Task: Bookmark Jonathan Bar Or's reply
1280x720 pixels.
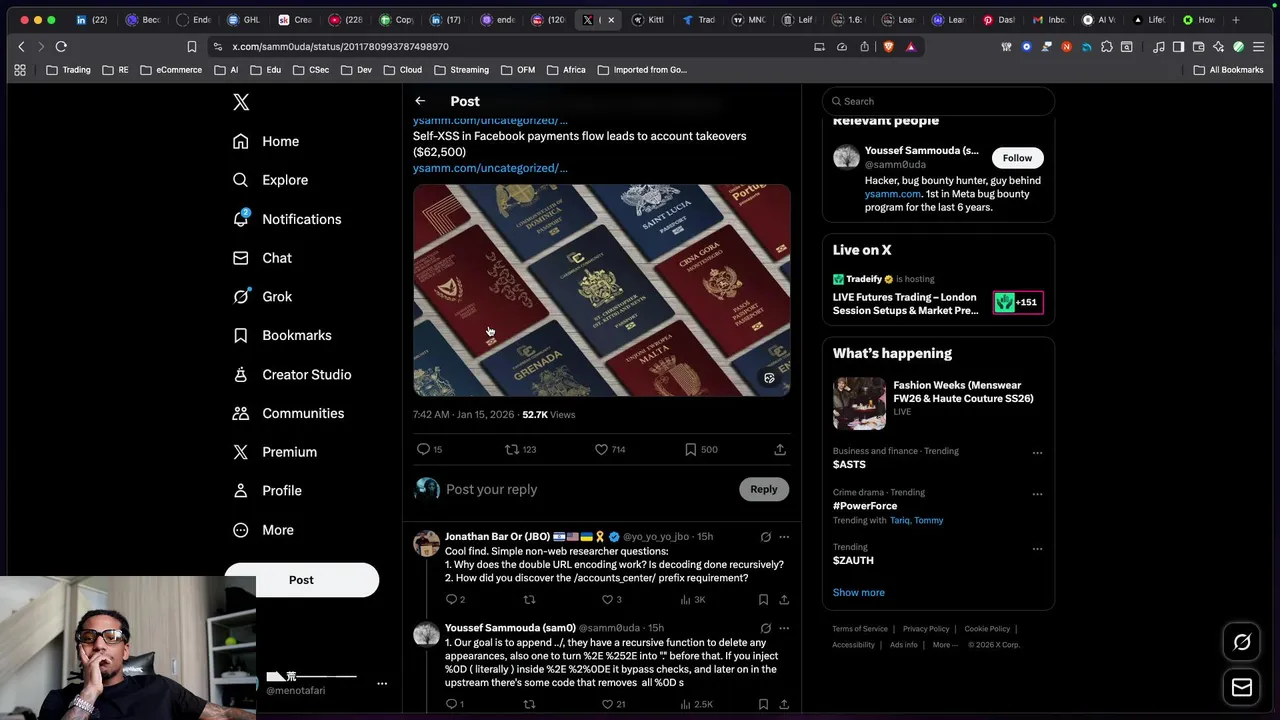Action: [x=763, y=599]
